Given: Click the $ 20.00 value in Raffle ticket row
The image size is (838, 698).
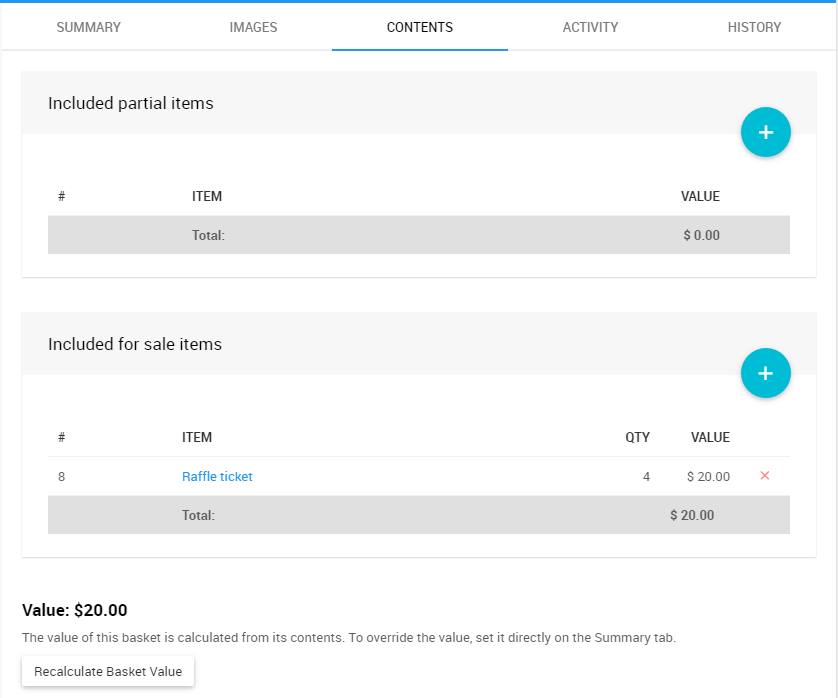Looking at the screenshot, I should 708,477.
